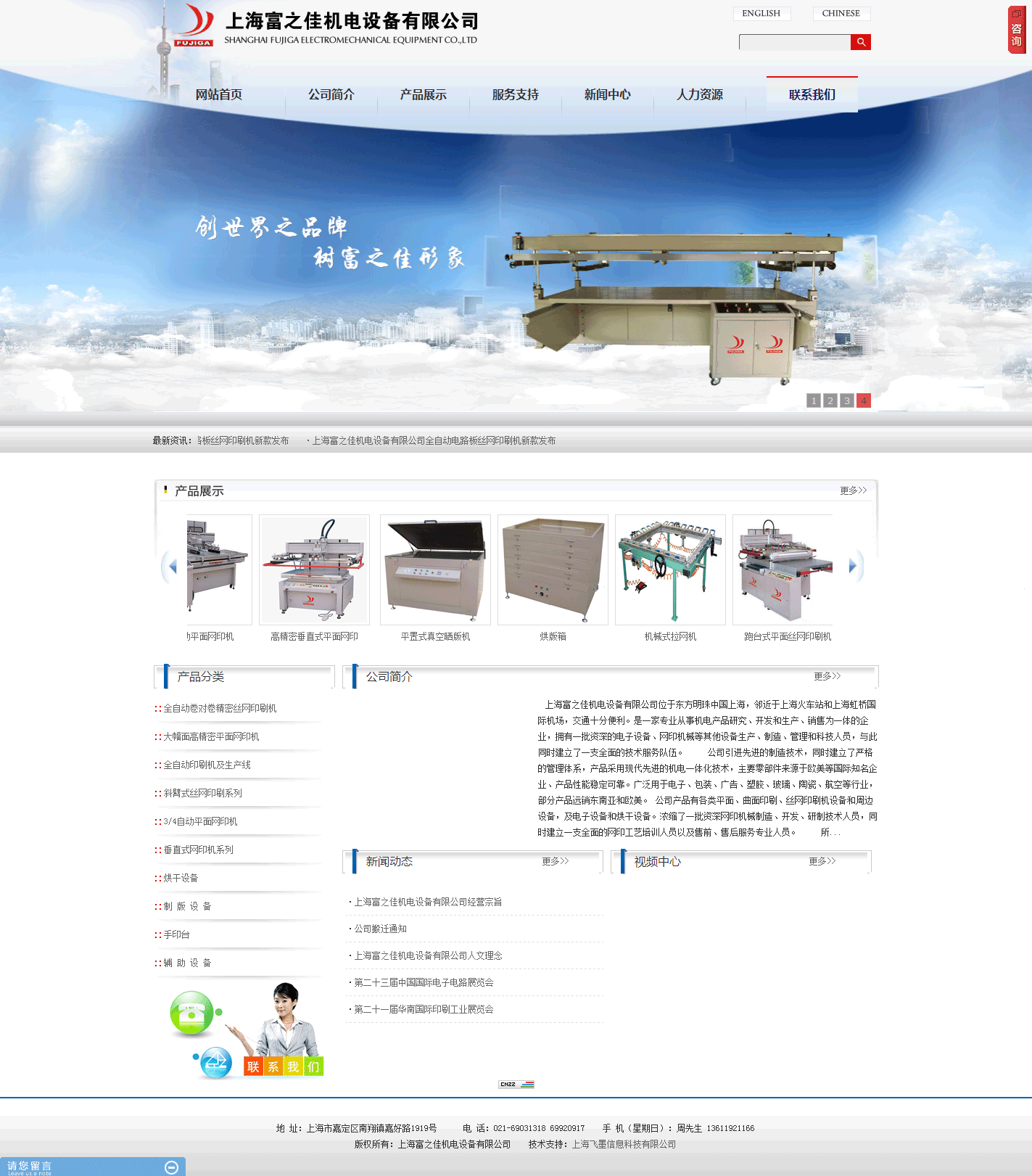This screenshot has width=1032, height=1176.
Task: Select category 烘干设备
Action: [181, 879]
